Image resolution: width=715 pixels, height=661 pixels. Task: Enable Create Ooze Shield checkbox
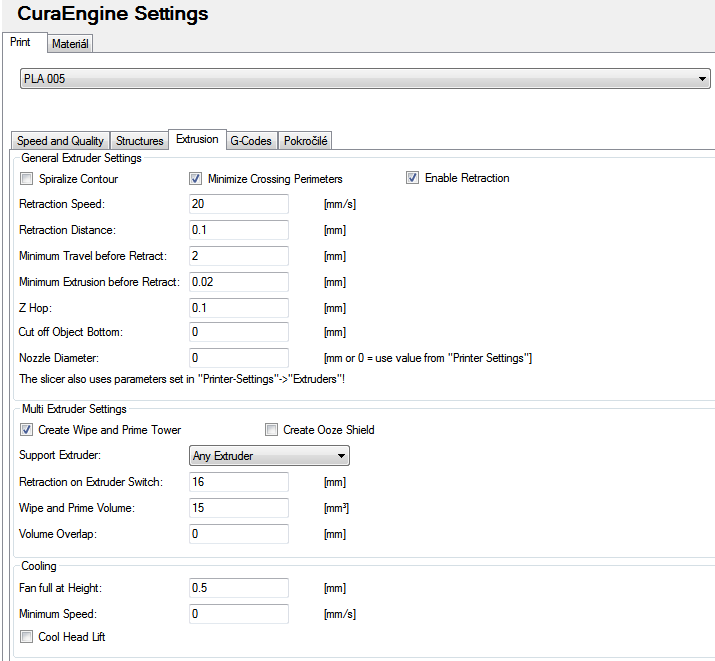coord(272,430)
